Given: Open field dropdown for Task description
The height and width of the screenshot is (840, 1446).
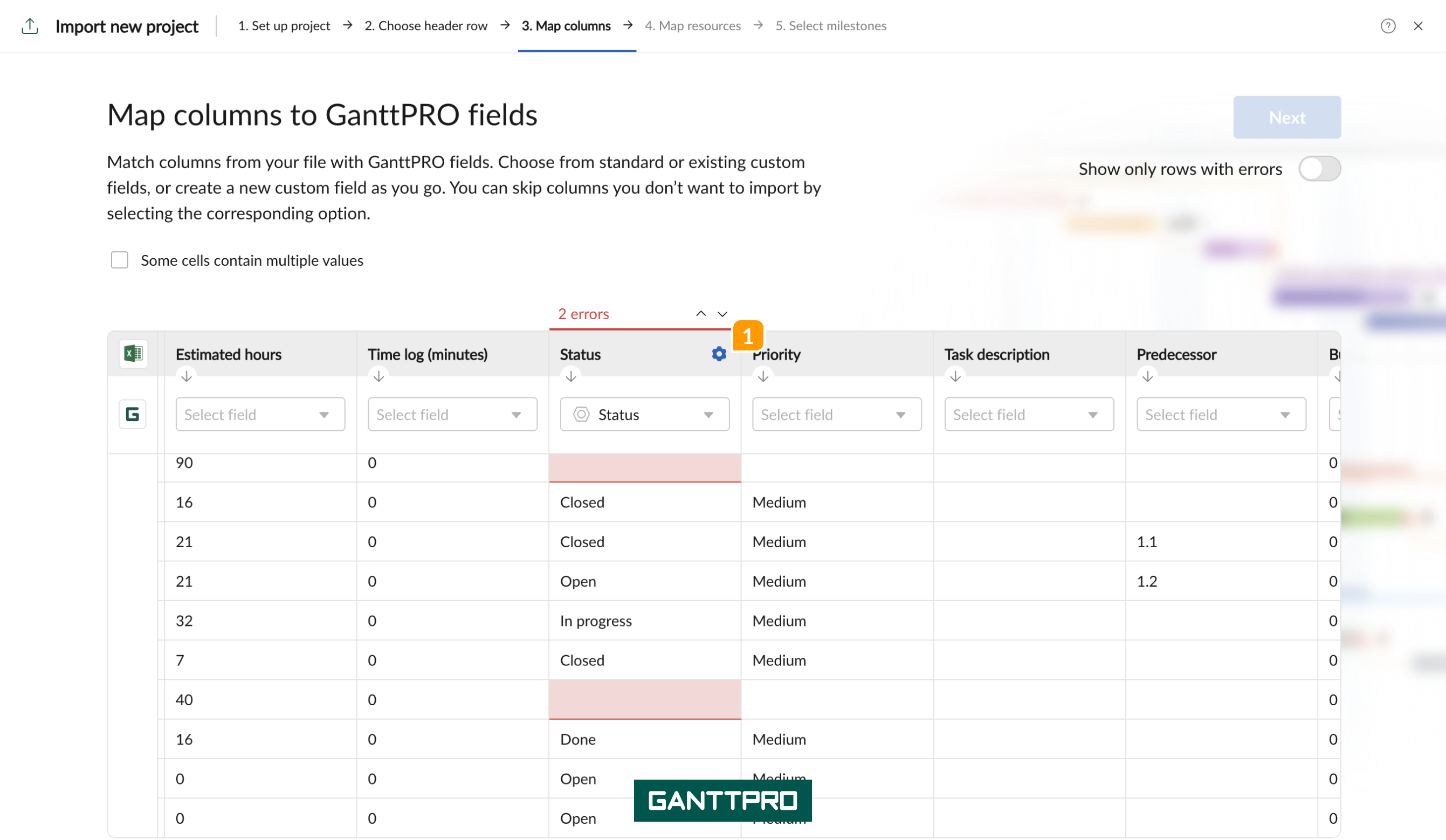Looking at the screenshot, I should [x=1029, y=414].
